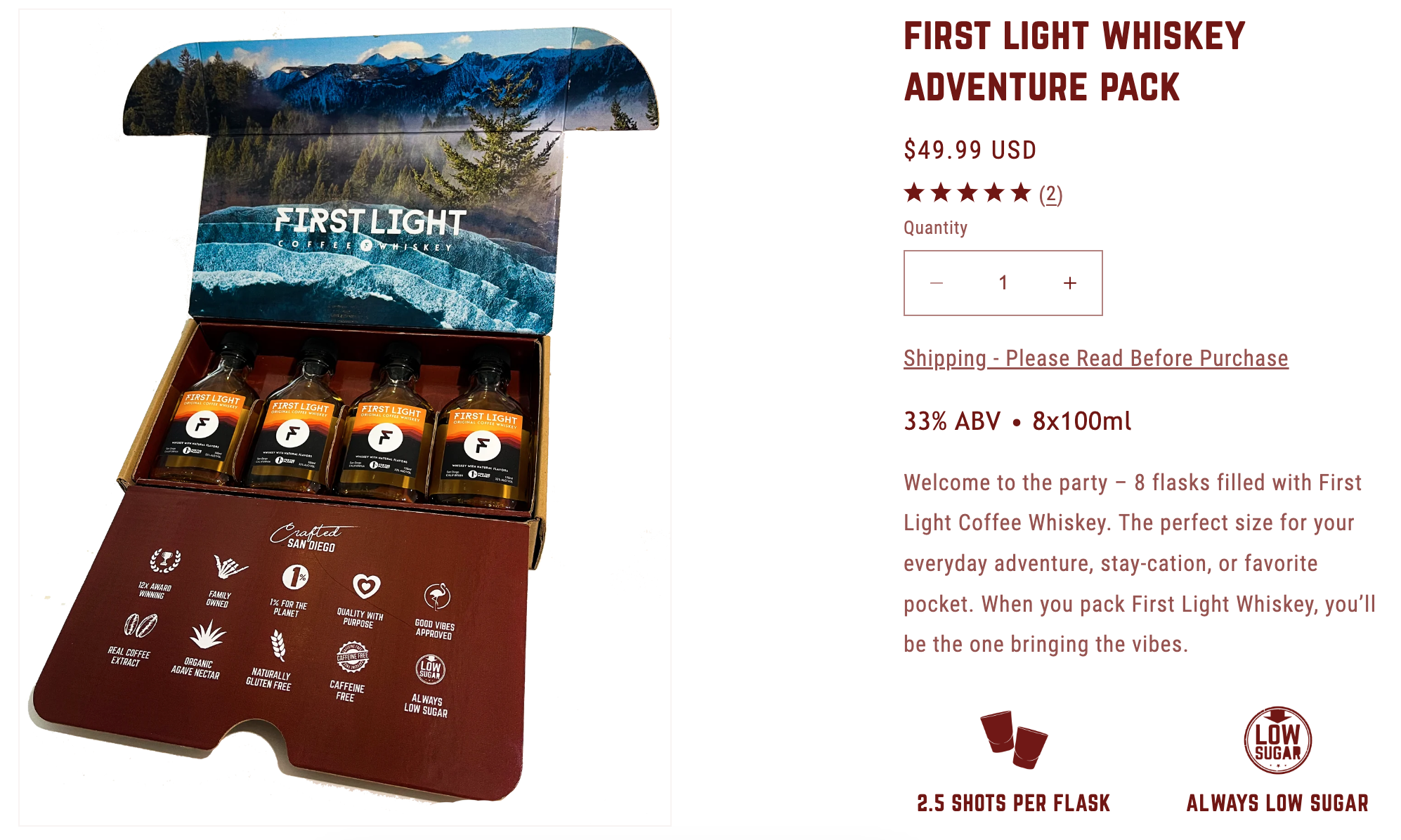
Task: Click the Caffeine Free badge on box
Action: coord(352,658)
